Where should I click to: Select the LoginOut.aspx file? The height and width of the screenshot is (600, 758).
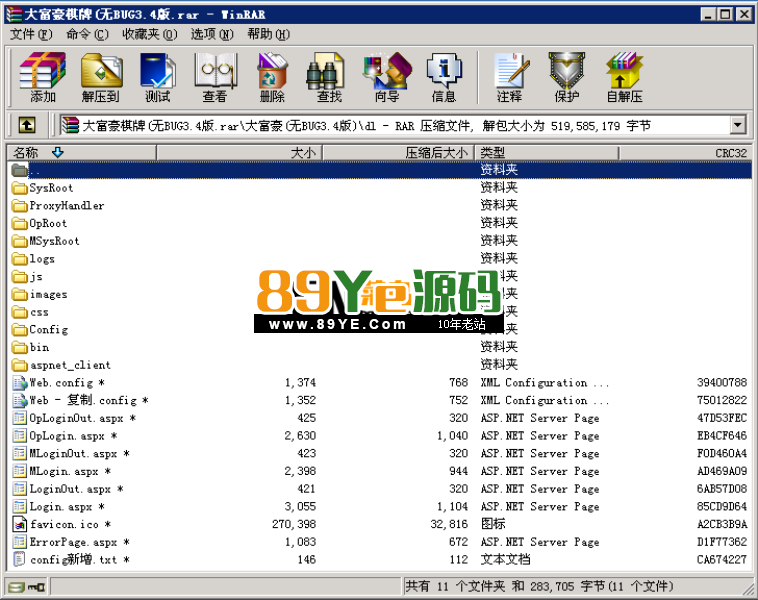click(x=380, y=489)
